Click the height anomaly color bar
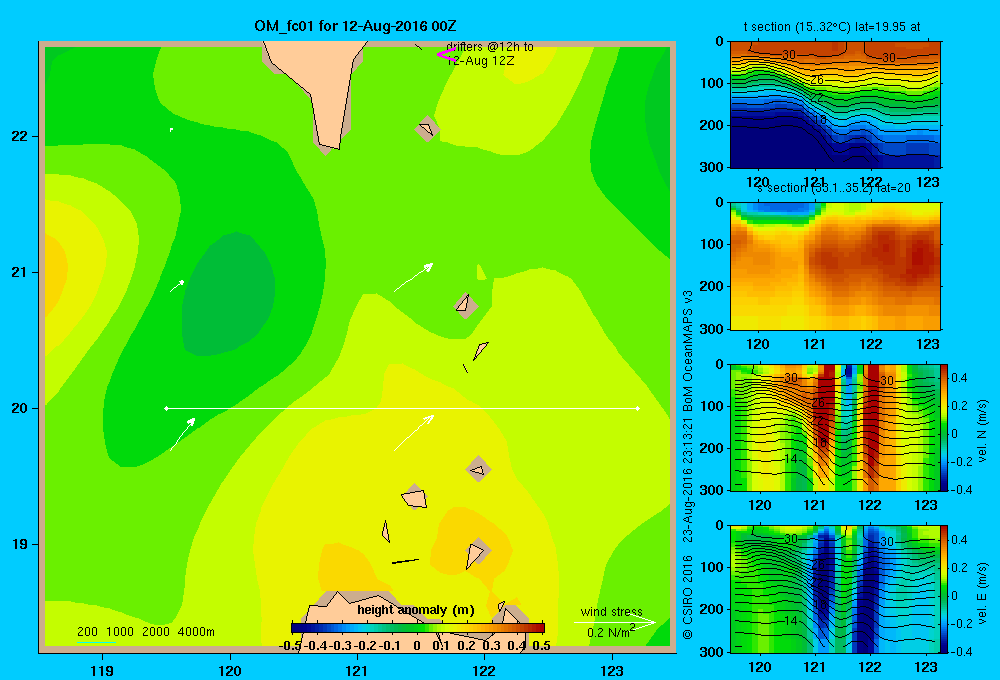Image resolution: width=1000 pixels, height=680 pixels. (x=418, y=628)
